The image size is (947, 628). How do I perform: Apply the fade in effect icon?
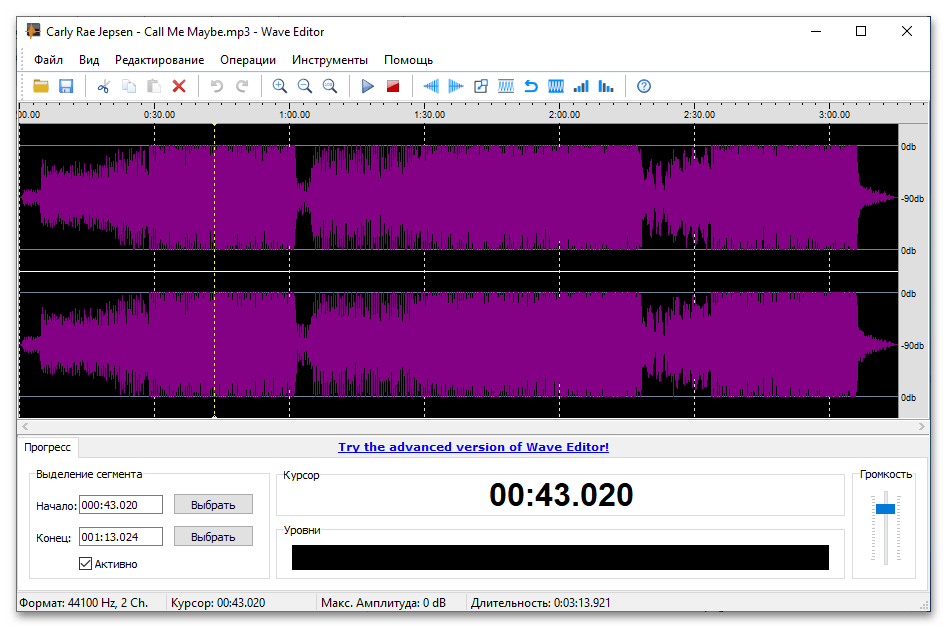pyautogui.click(x=431, y=86)
